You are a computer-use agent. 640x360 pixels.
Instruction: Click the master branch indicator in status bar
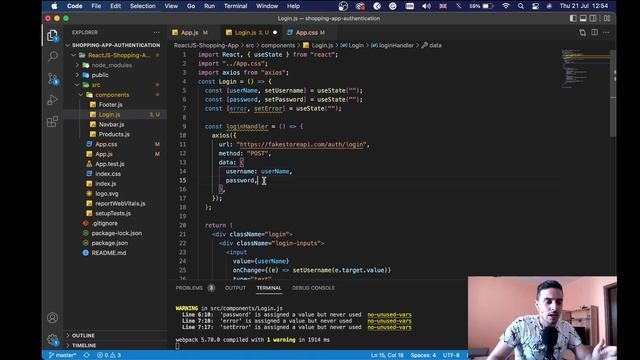62,355
